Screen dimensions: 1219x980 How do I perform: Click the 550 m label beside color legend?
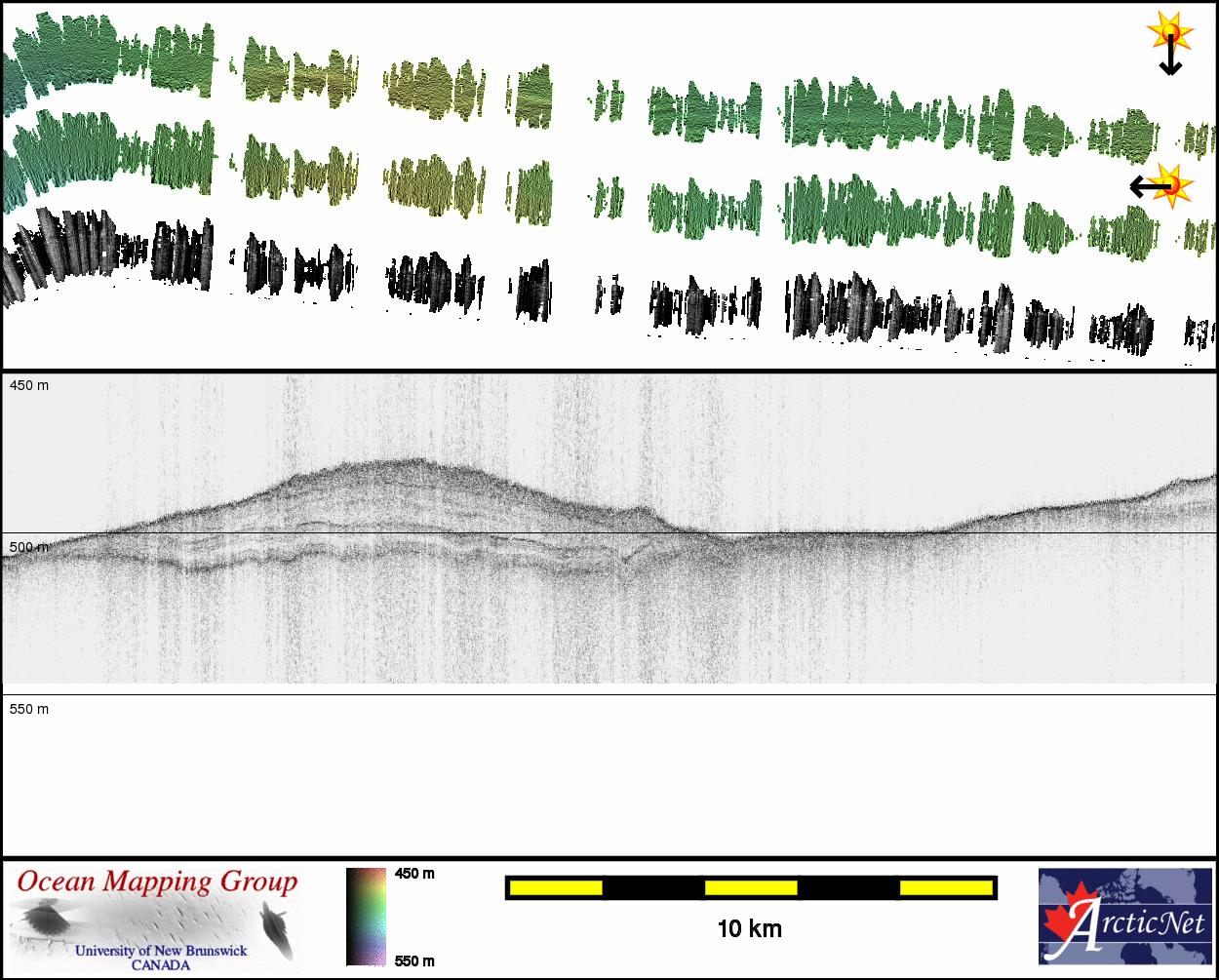414,961
